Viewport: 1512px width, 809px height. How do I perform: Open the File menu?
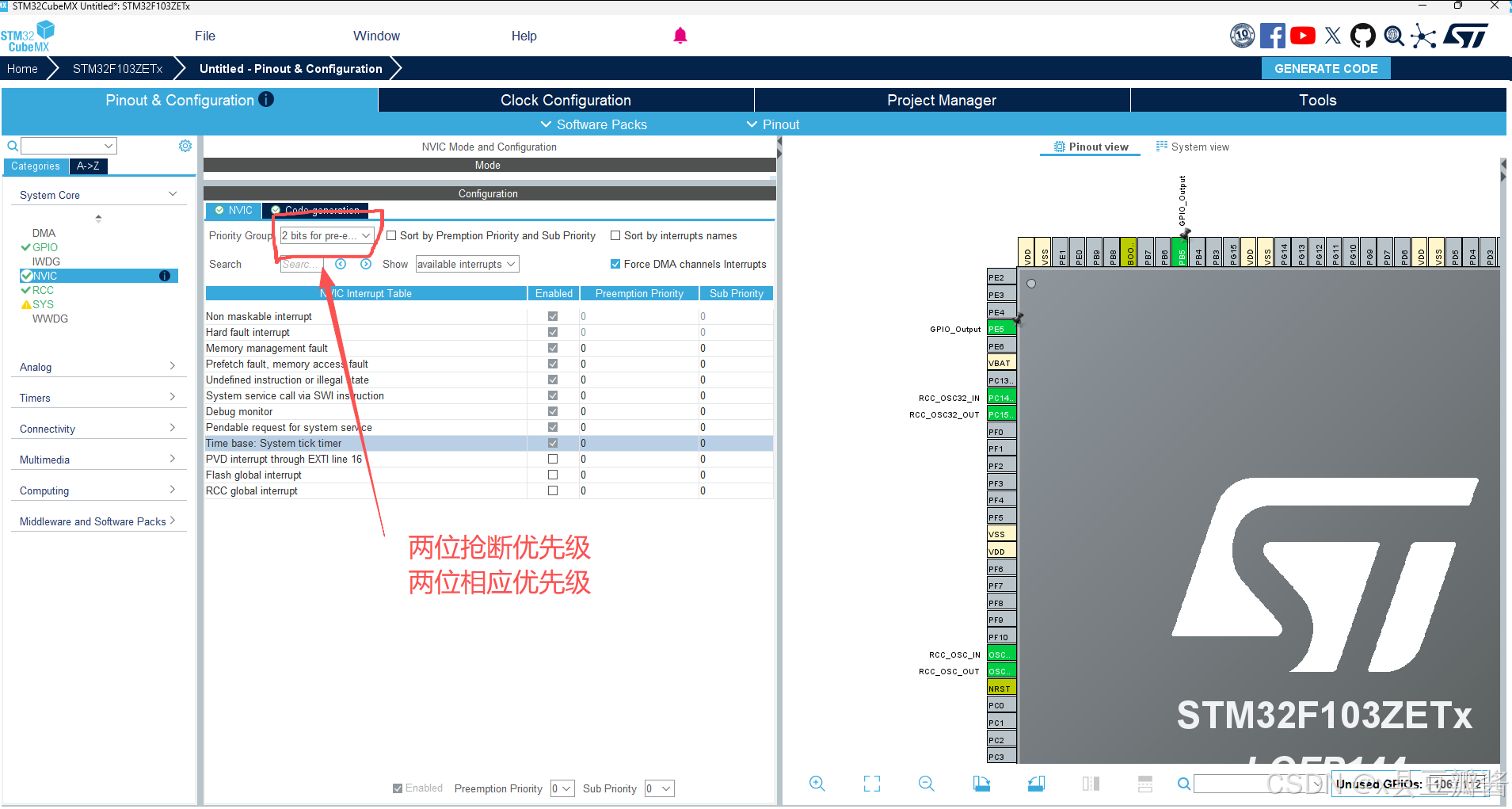click(205, 36)
